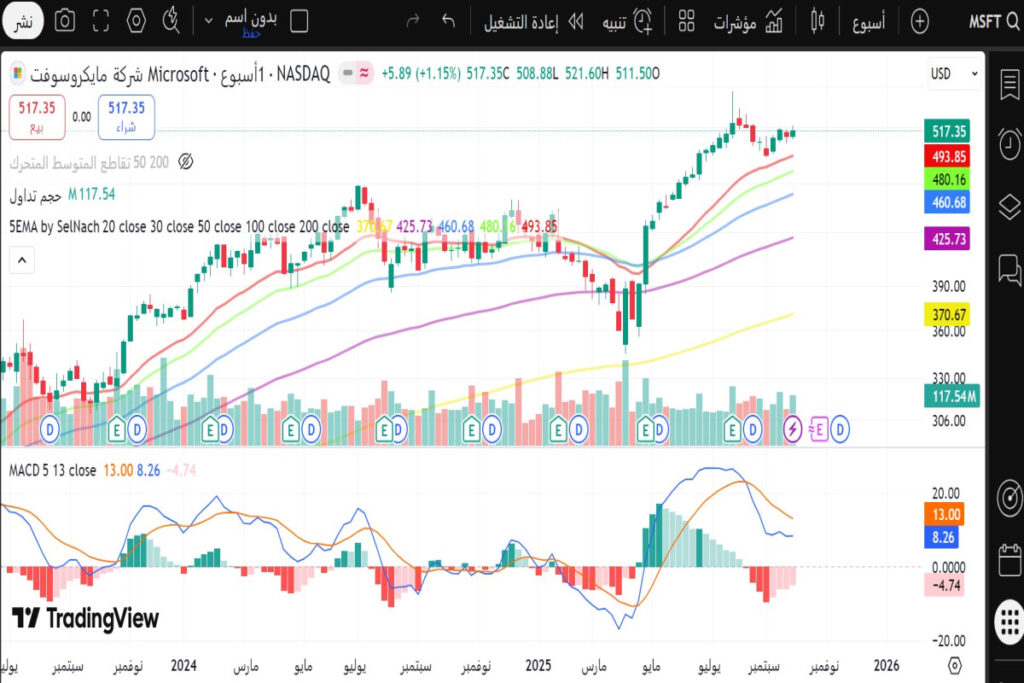Open the USD currency dropdown
This screenshot has height=683, width=1024.
point(952,74)
